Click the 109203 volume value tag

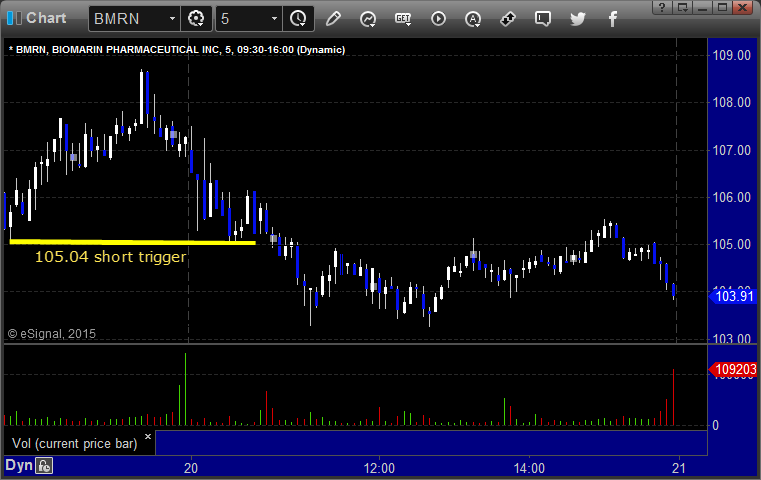(x=734, y=369)
